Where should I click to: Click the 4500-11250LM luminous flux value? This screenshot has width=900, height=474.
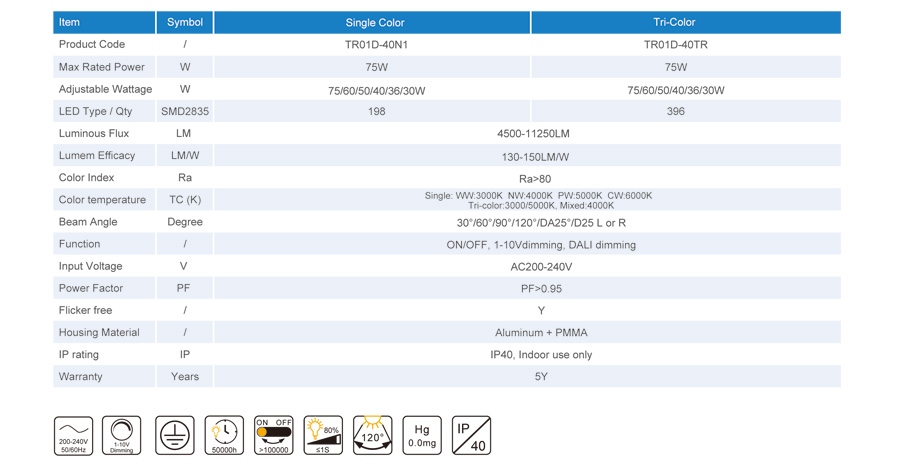tap(533, 134)
